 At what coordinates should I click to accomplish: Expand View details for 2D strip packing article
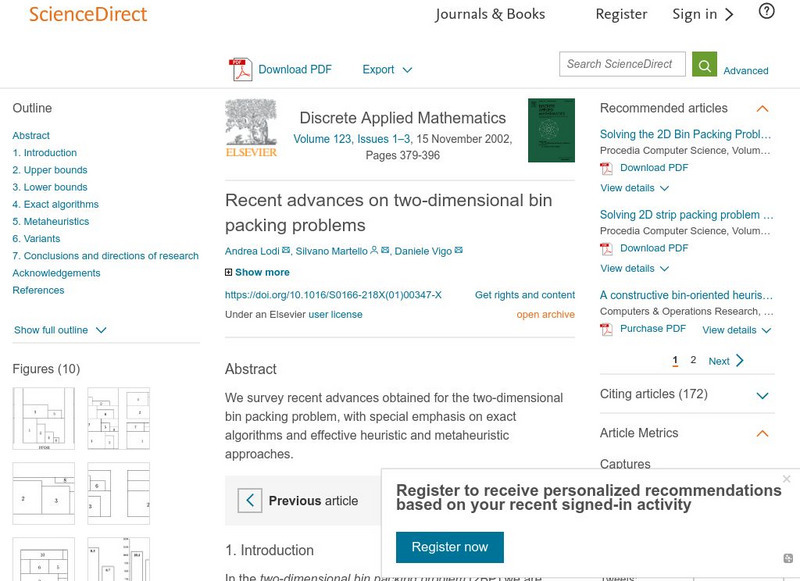tap(635, 268)
